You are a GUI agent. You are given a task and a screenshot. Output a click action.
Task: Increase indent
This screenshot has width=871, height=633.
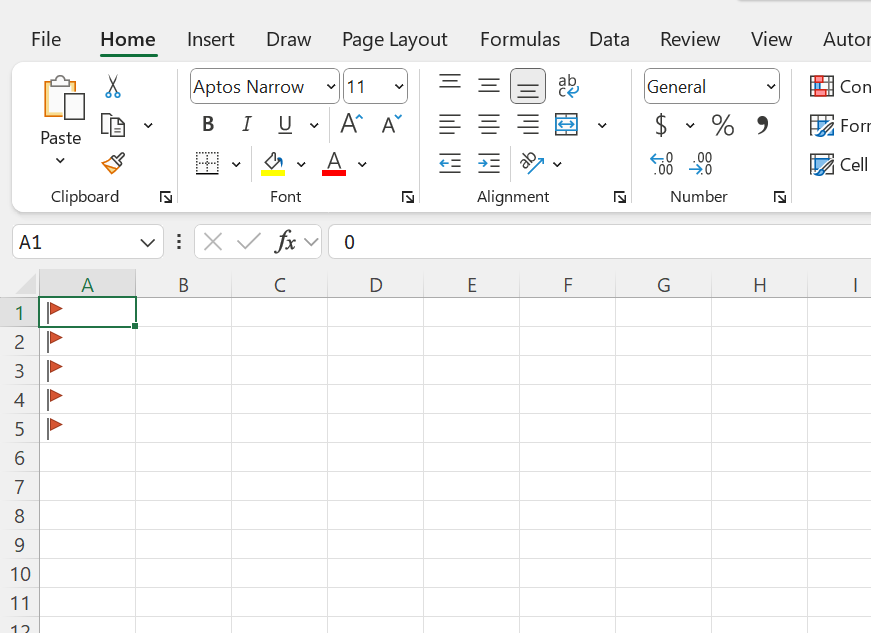click(489, 164)
